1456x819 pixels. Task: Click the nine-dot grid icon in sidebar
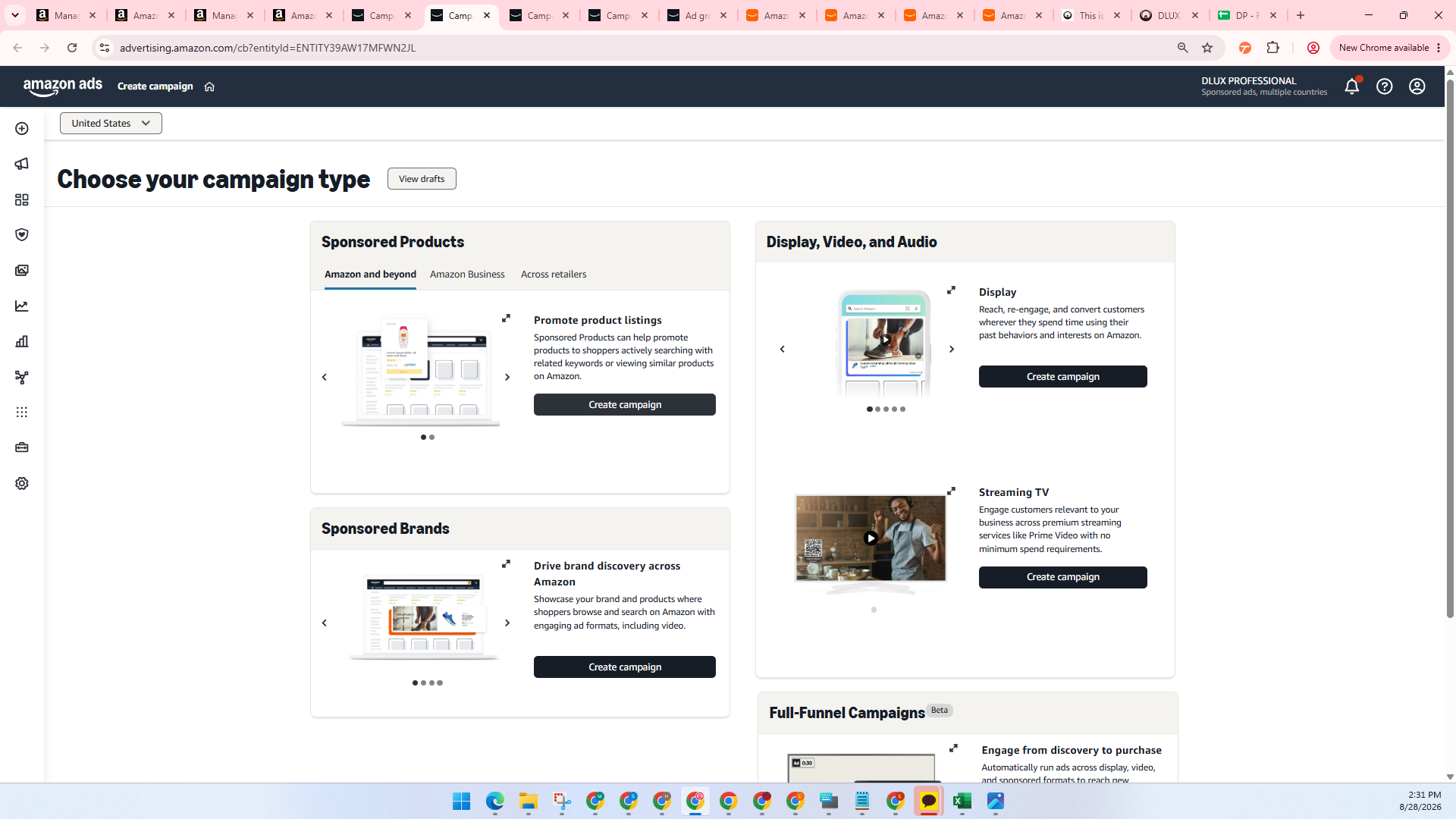pos(22,413)
